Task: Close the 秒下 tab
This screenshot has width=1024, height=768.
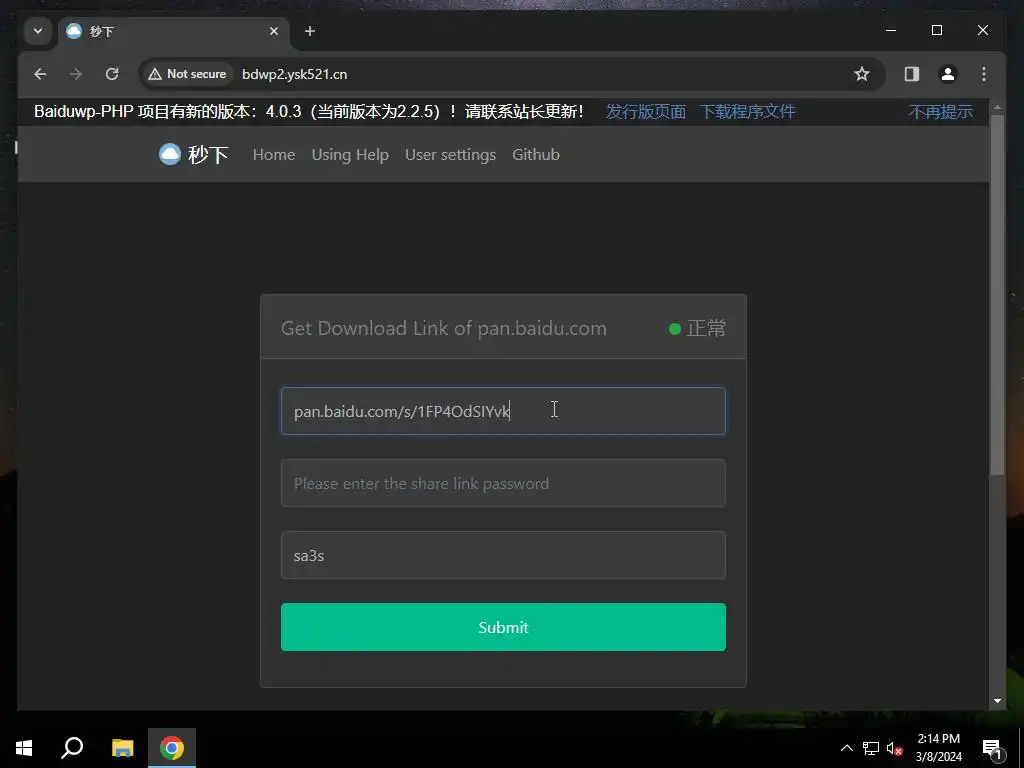Action: [274, 31]
